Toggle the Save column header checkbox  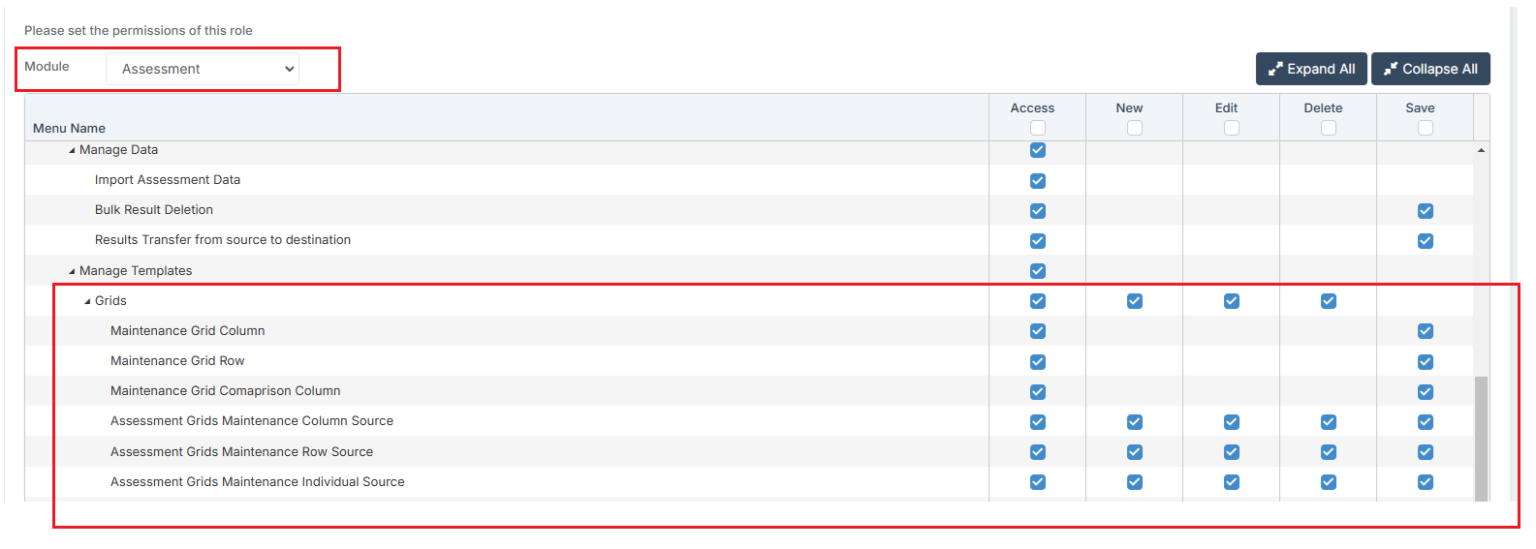(1425, 128)
